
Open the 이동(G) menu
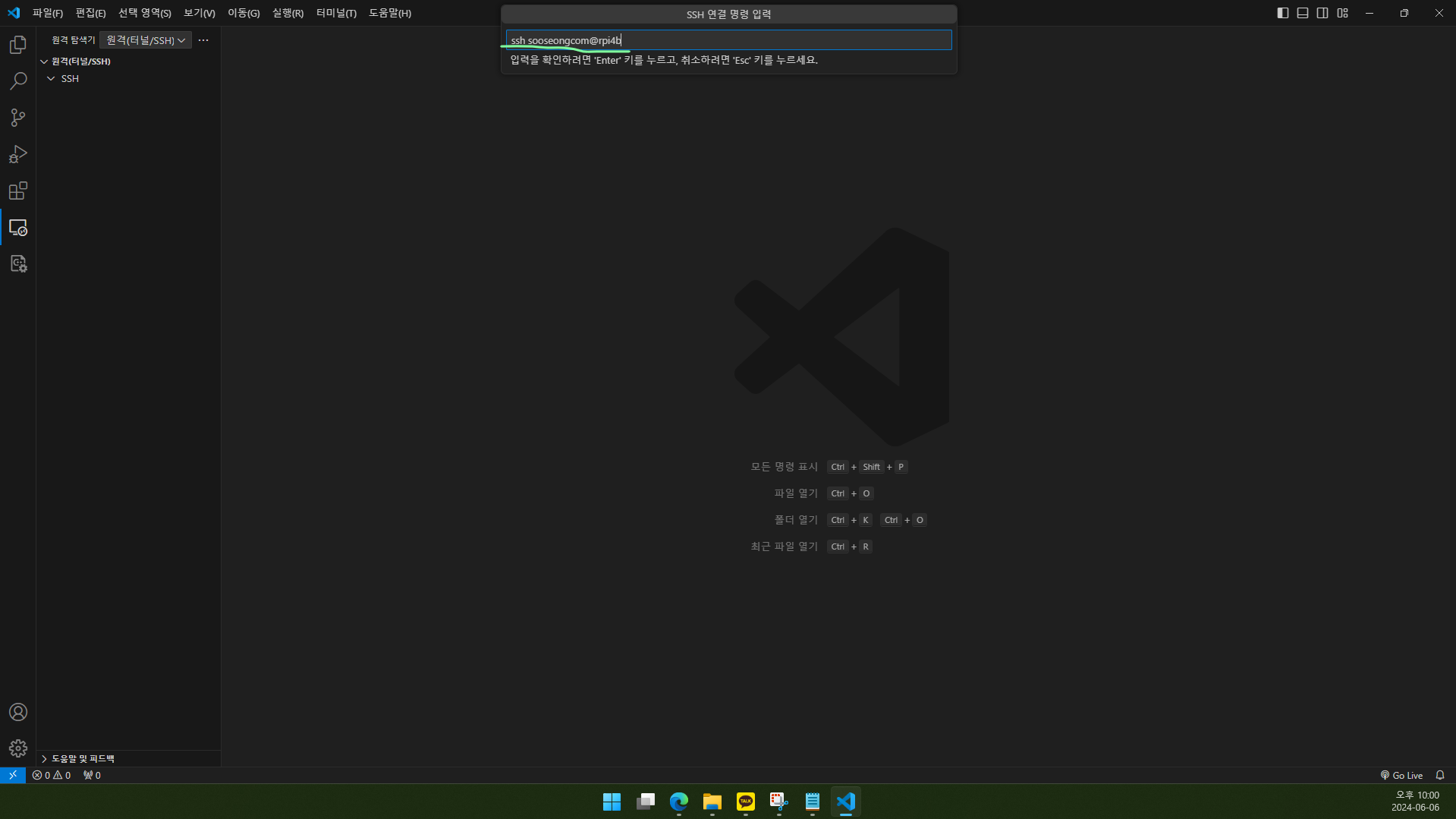click(x=244, y=13)
